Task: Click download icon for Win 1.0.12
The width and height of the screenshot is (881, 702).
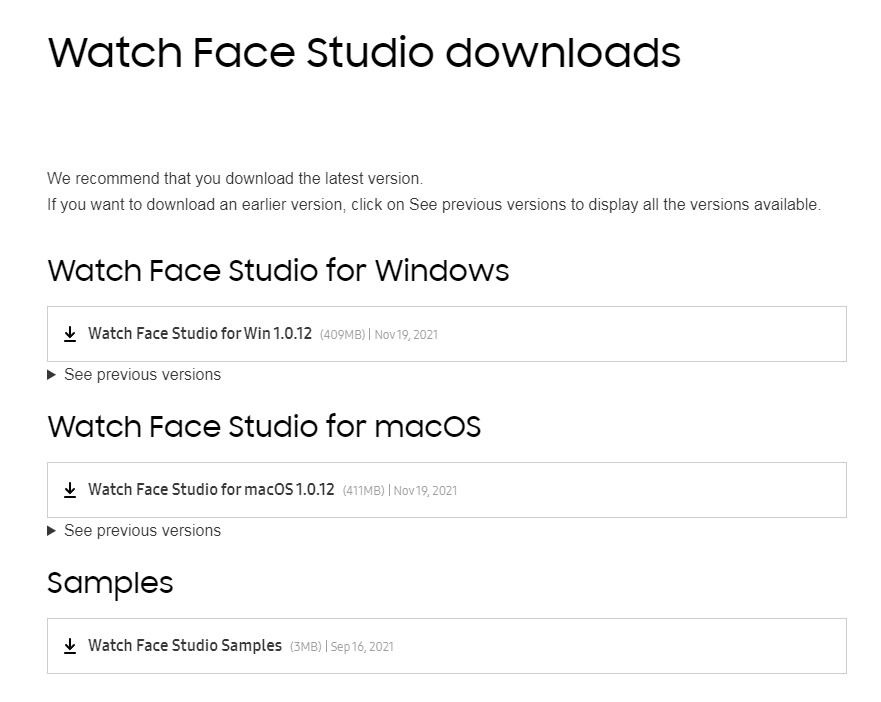Action: [x=70, y=334]
